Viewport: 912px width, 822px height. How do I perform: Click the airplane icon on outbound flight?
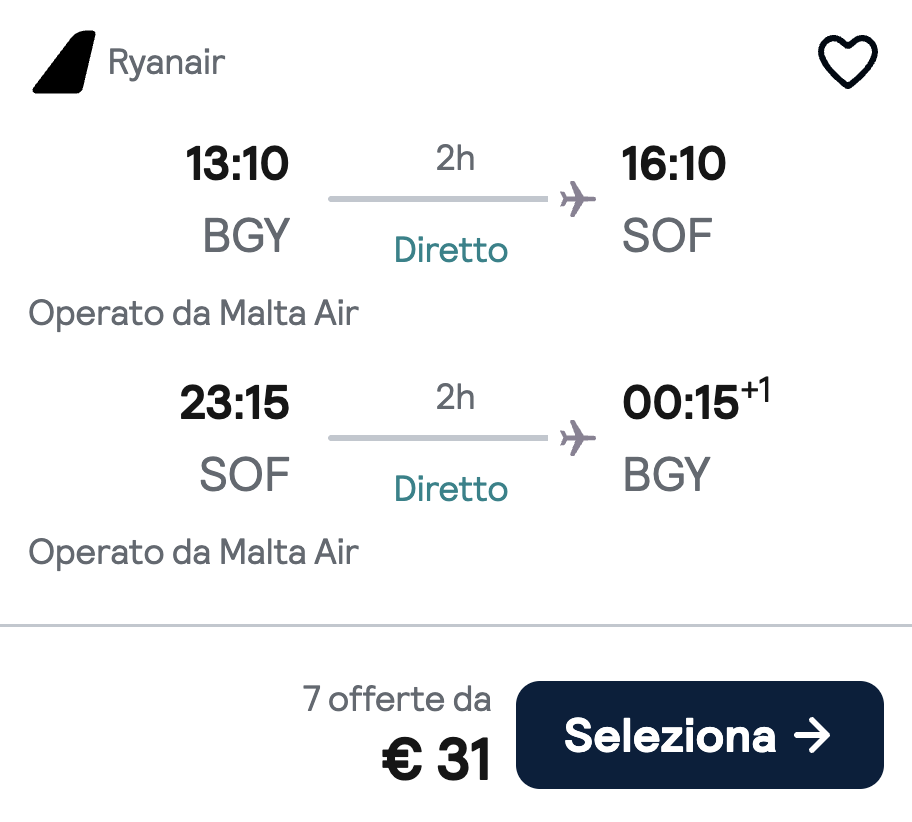click(x=577, y=198)
